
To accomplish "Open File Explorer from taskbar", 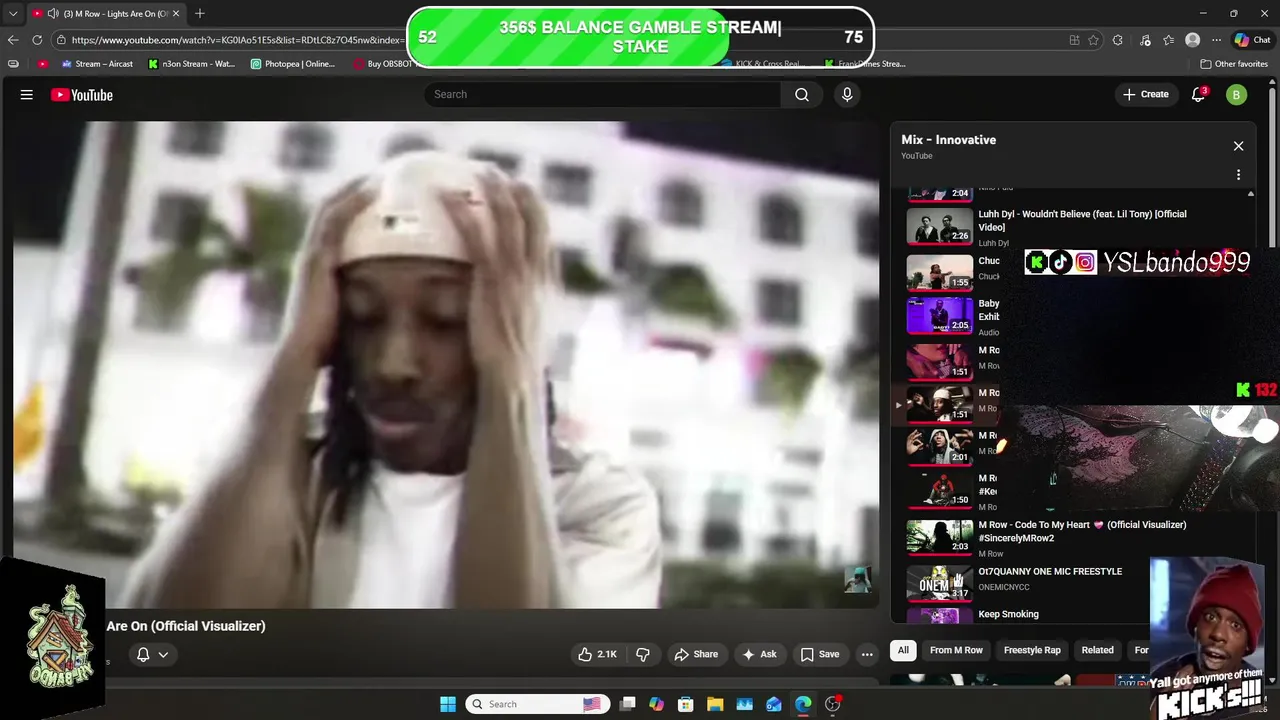I will (x=715, y=704).
